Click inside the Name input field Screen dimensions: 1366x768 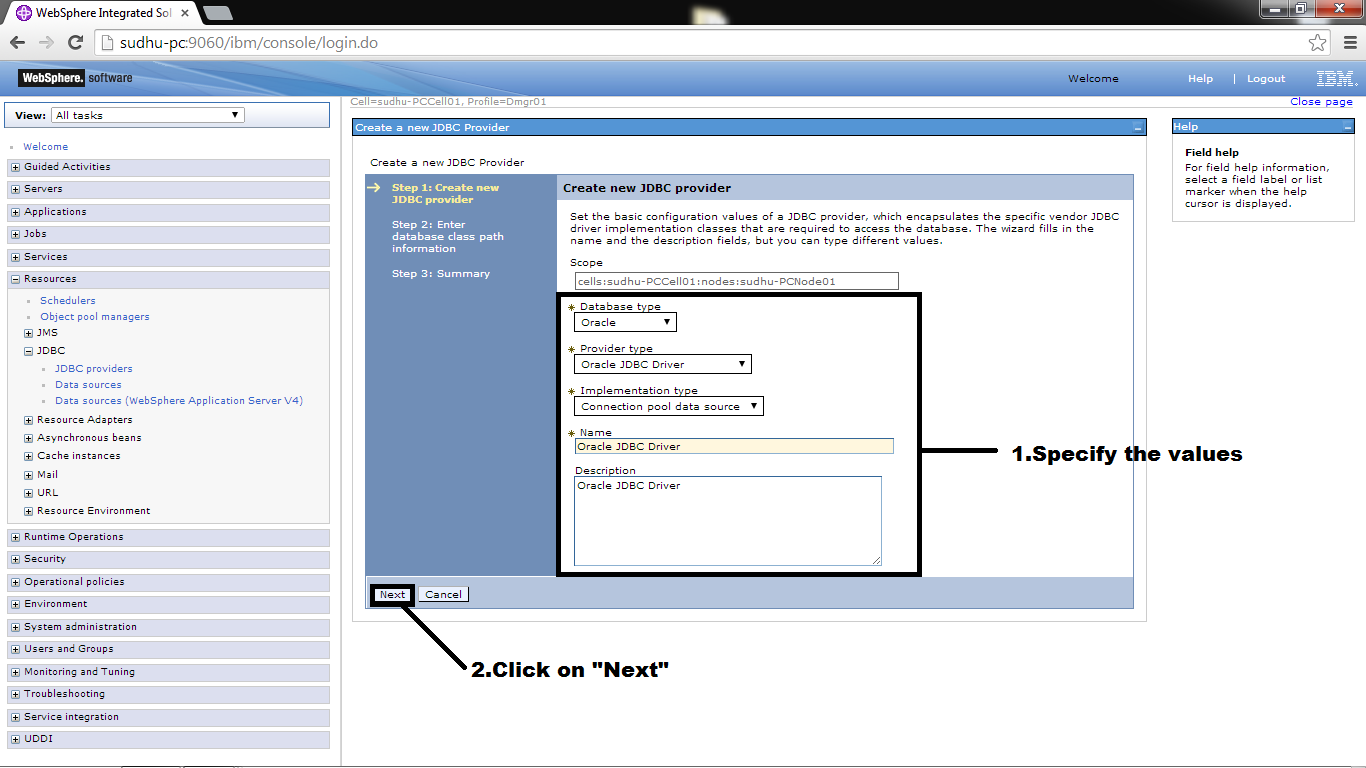pos(732,446)
